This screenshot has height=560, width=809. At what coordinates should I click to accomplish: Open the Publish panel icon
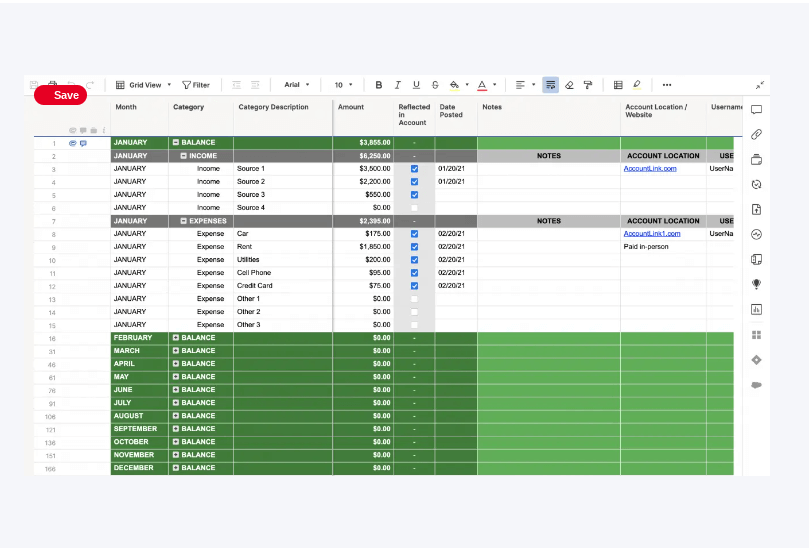tap(756, 210)
